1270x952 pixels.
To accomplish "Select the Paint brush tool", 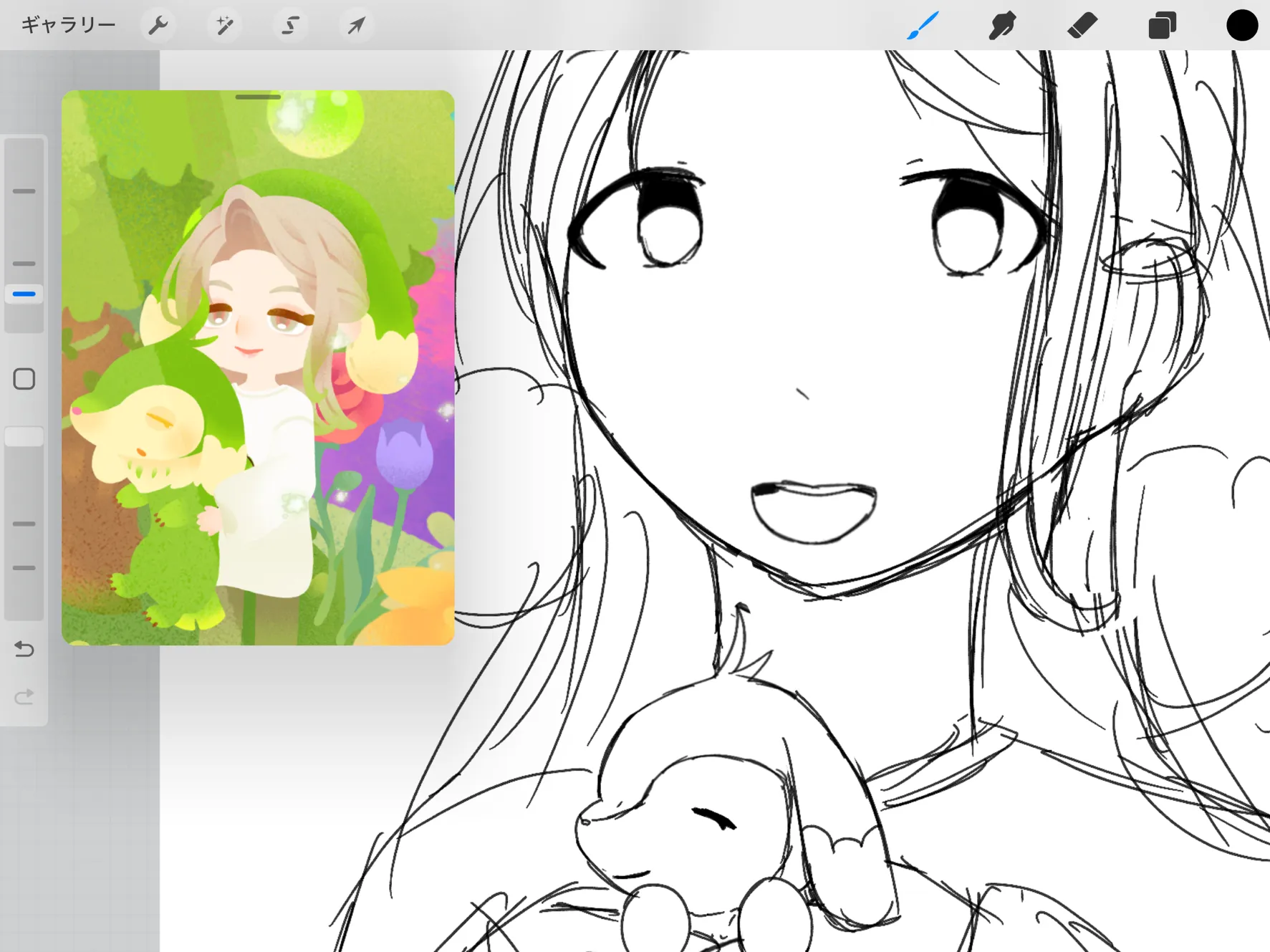I will point(923,26).
